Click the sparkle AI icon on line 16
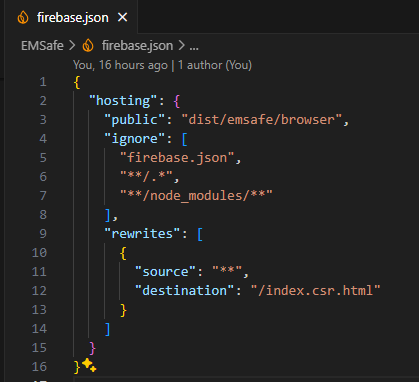Viewport: 419px width, 382px height. [89, 365]
